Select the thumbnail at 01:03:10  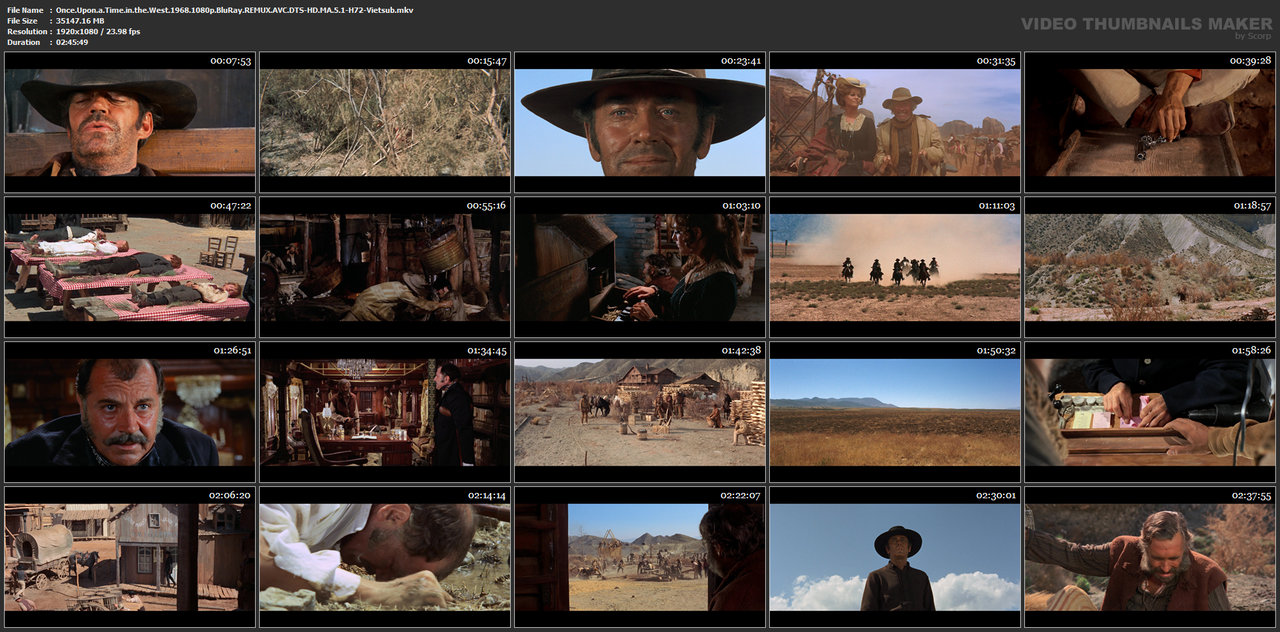(640, 267)
